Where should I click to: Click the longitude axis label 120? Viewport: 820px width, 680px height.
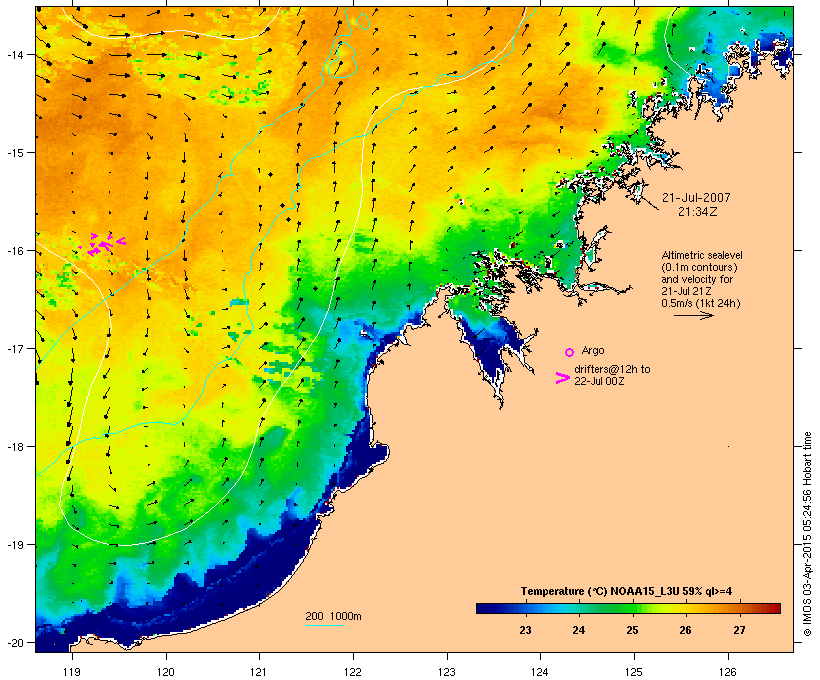click(x=166, y=672)
